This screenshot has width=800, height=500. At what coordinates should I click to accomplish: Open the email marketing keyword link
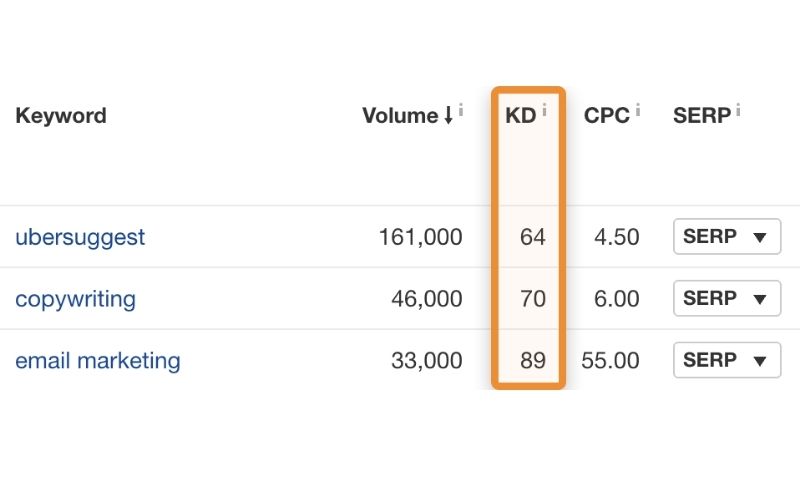[x=98, y=361]
